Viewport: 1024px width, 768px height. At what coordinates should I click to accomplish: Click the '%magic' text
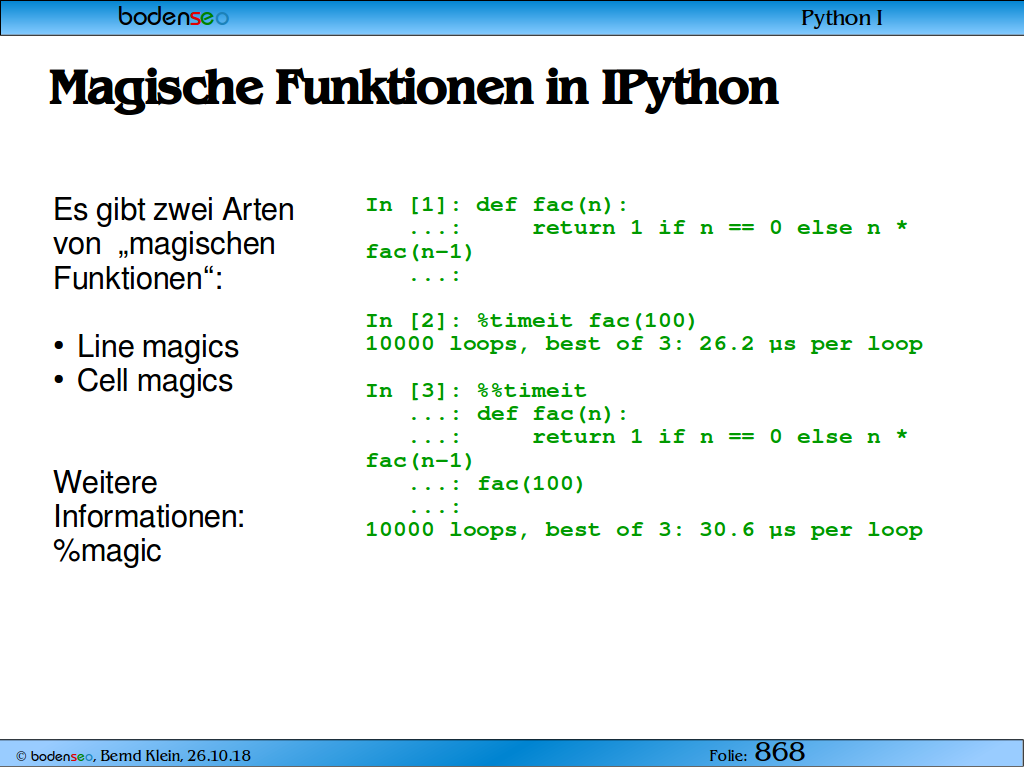click(107, 551)
